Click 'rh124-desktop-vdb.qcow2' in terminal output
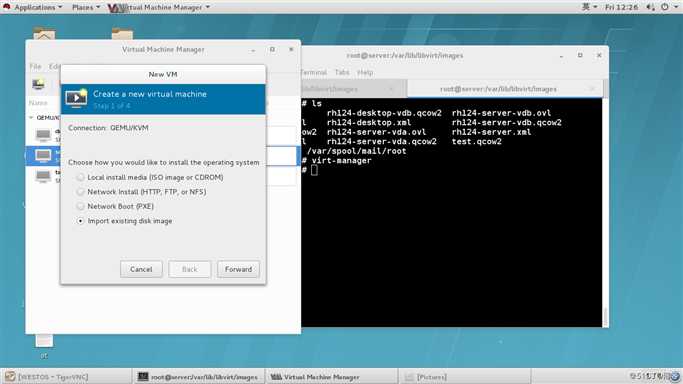The width and height of the screenshot is (683, 384). (x=384, y=113)
